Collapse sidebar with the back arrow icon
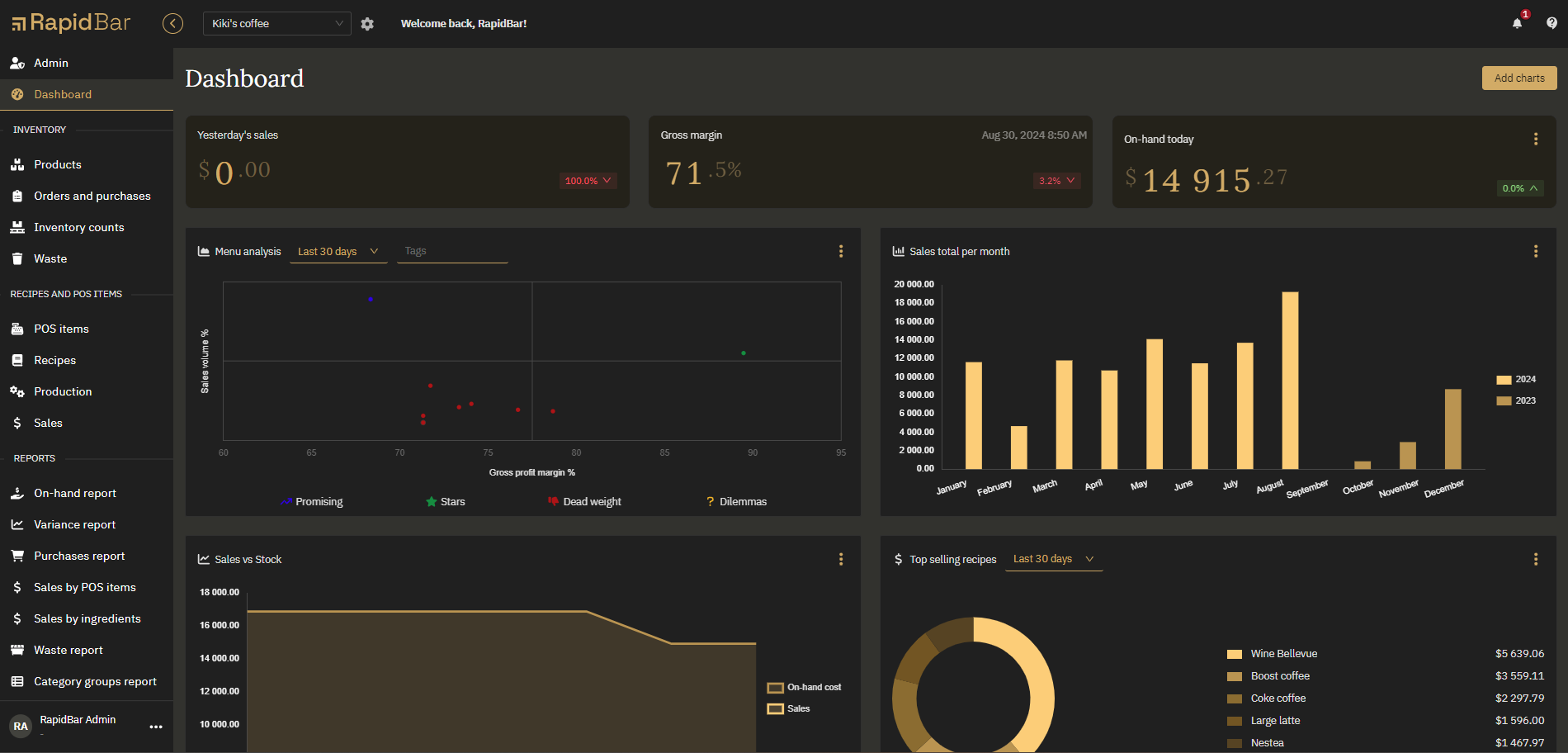This screenshot has height=753, width=1568. point(172,23)
